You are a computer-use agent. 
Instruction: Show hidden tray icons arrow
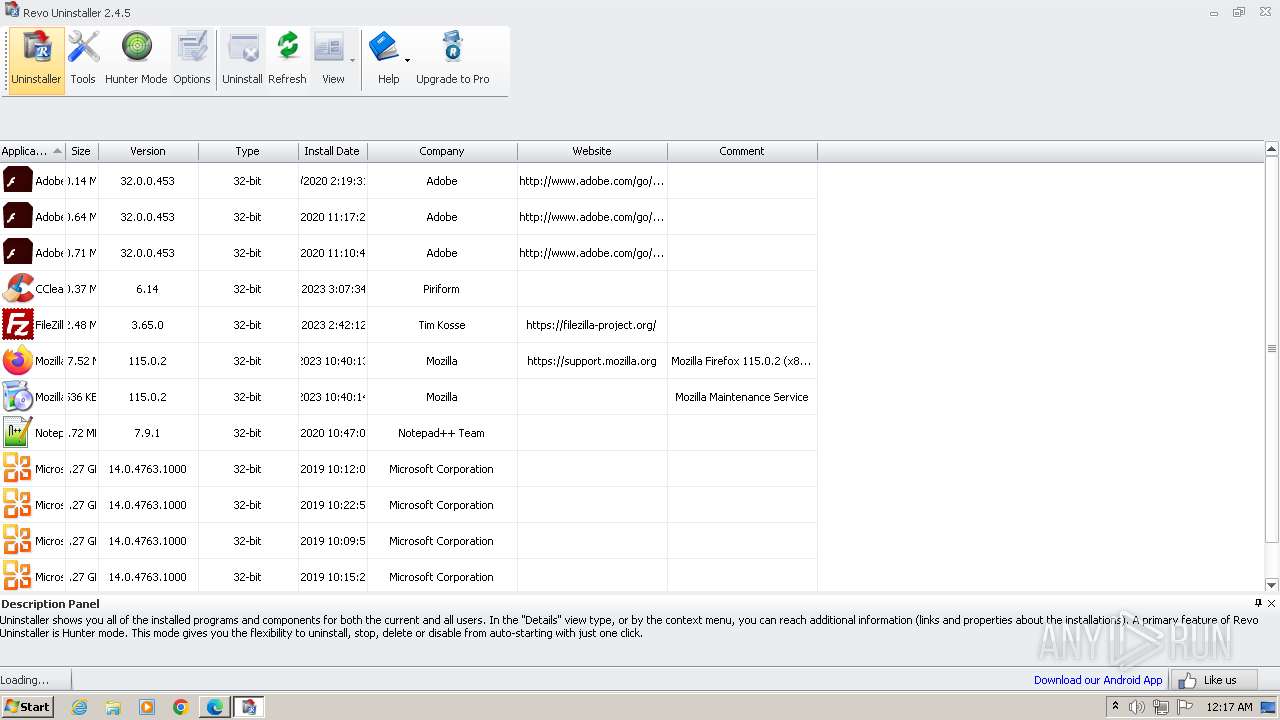tap(1115, 706)
